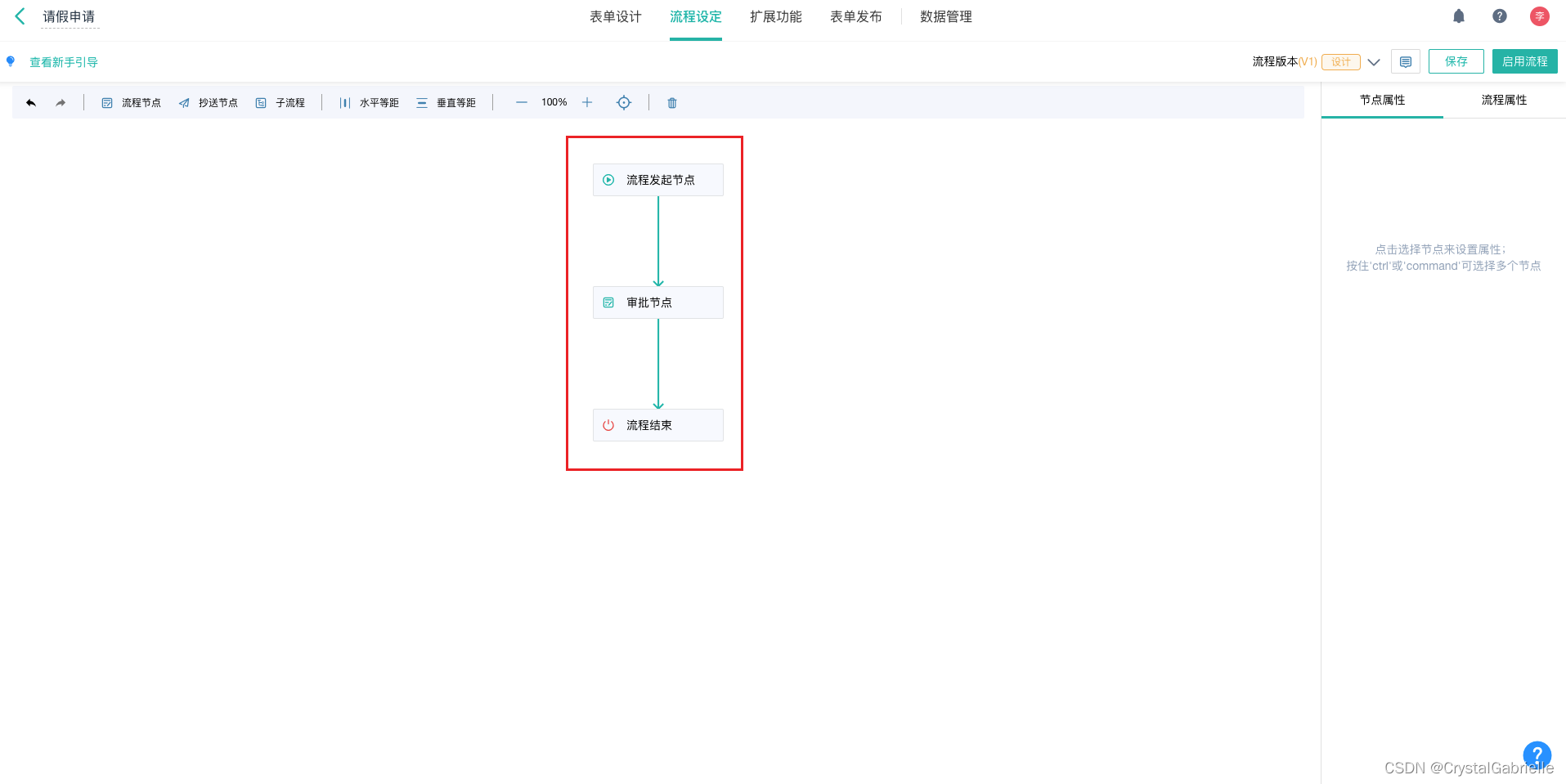Viewport: 1566px width, 784px height.
Task: Select the 流程发起节点 node
Action: coord(658,180)
